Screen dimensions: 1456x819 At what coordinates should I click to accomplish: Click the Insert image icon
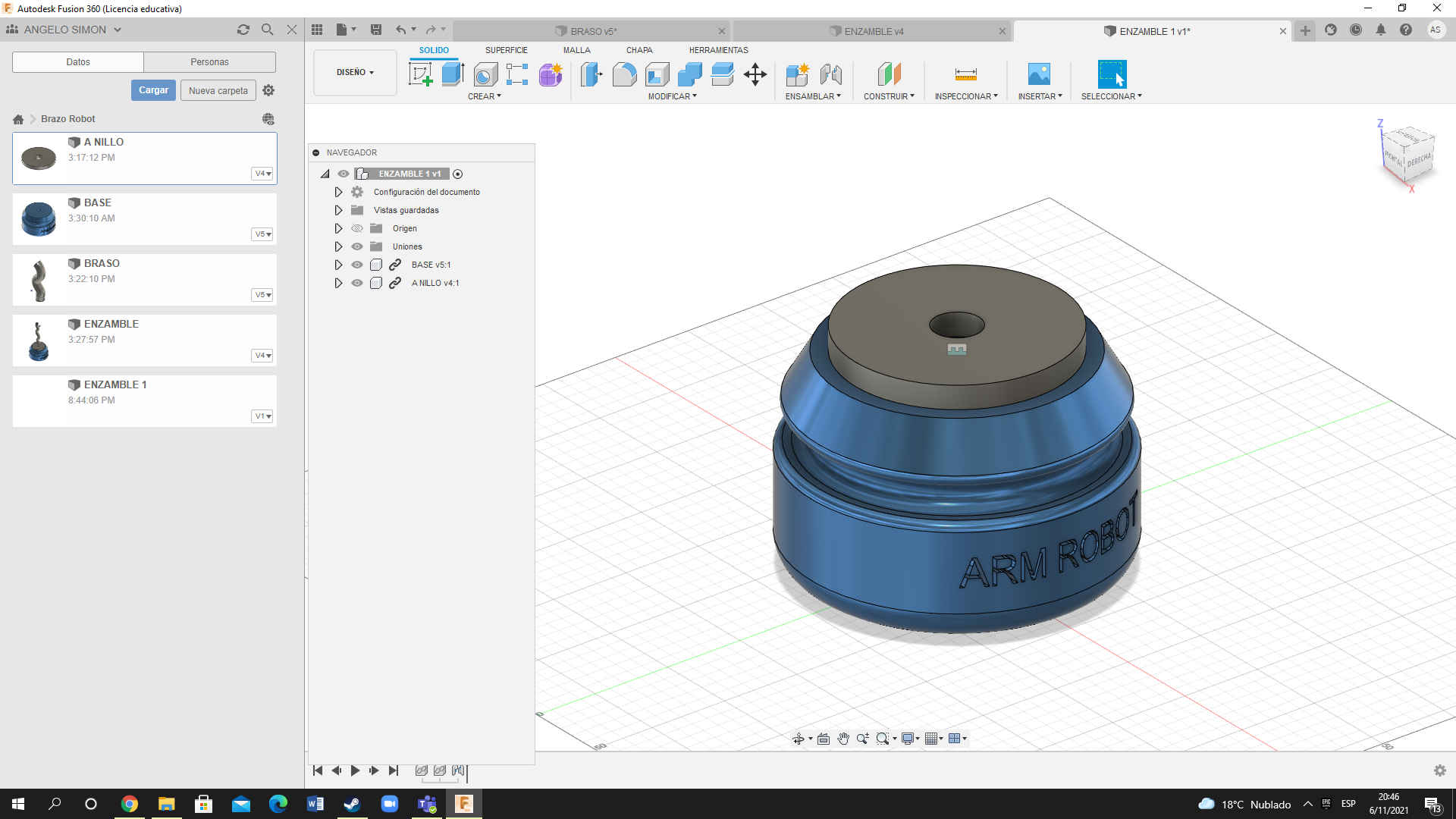1039,74
